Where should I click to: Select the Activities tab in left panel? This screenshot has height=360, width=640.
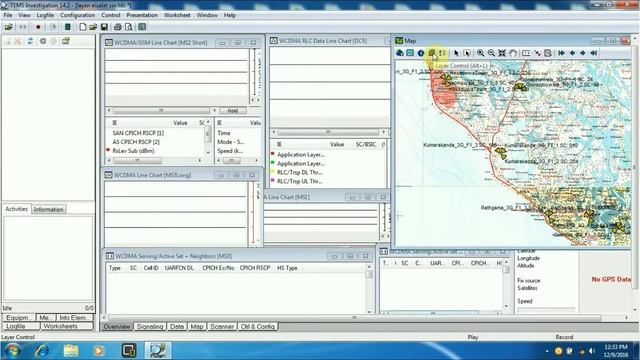tap(16, 209)
